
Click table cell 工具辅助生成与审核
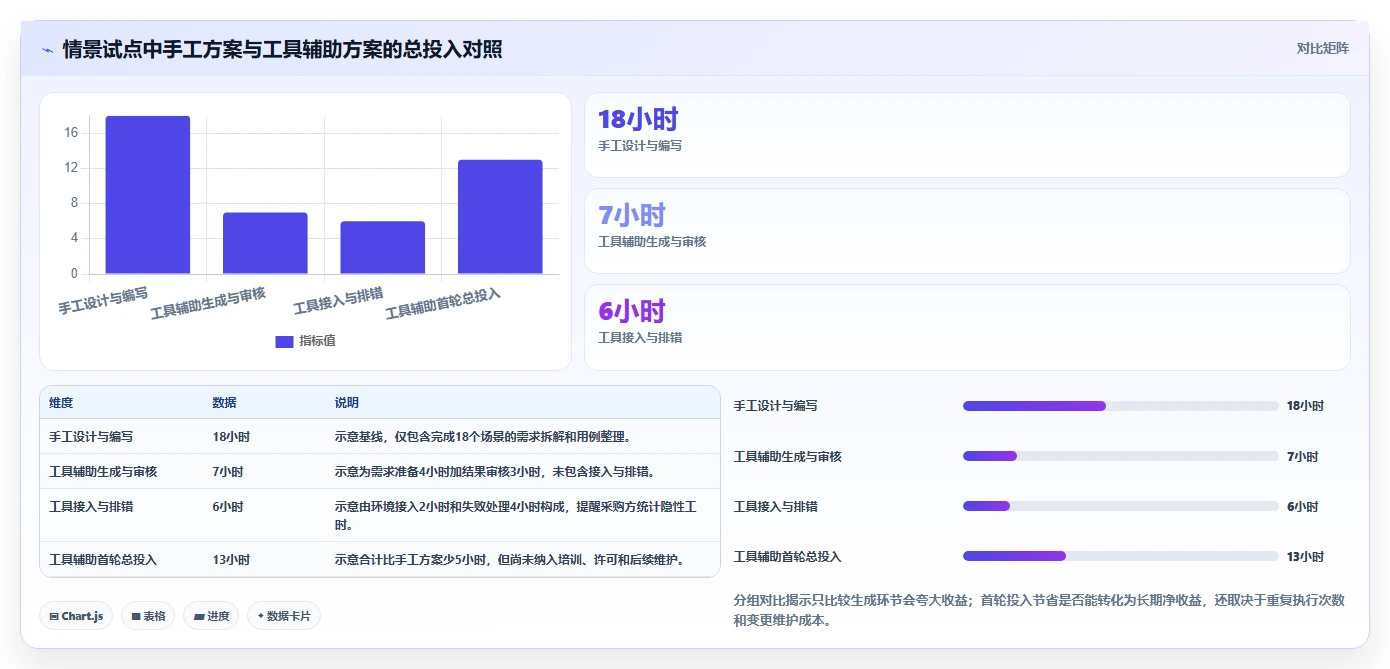pyautogui.click(x=103, y=472)
